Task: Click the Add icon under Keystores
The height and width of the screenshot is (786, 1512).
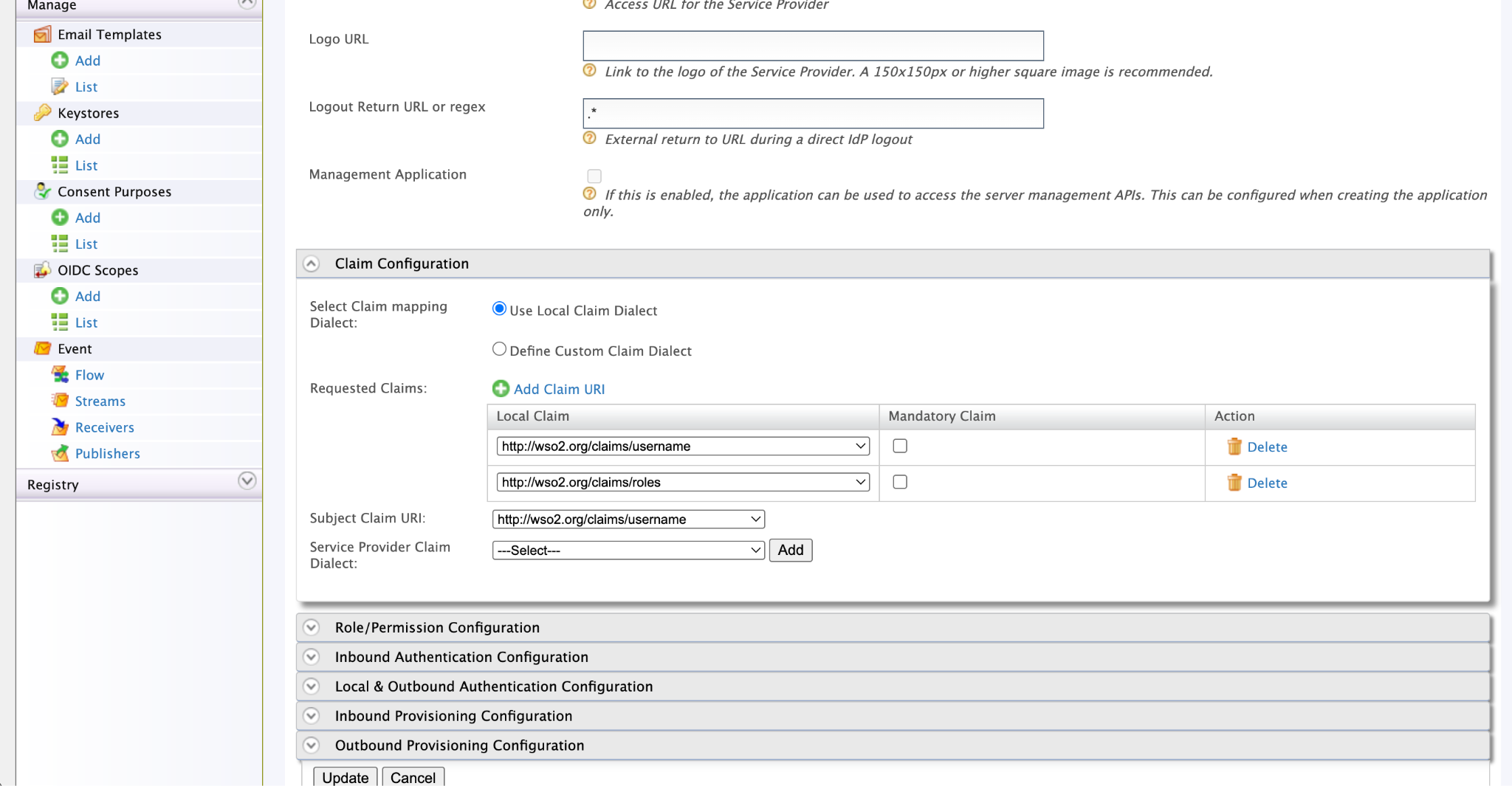Action: tap(60, 139)
